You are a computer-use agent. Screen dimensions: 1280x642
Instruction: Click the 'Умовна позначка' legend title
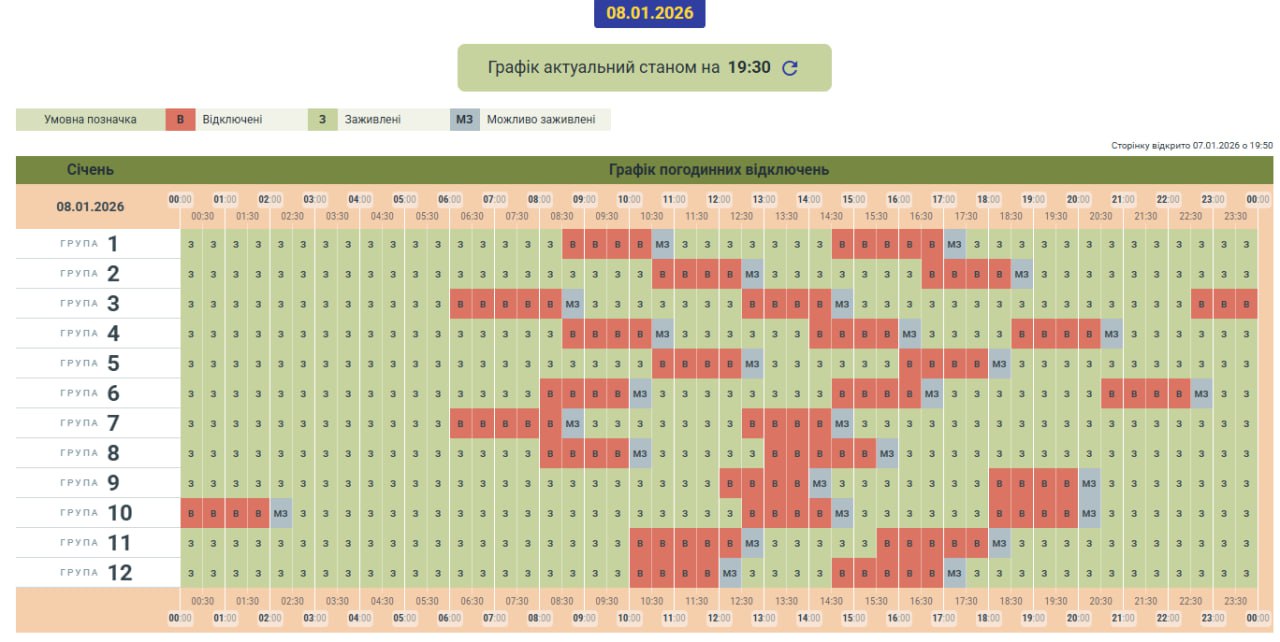[x=90, y=120]
